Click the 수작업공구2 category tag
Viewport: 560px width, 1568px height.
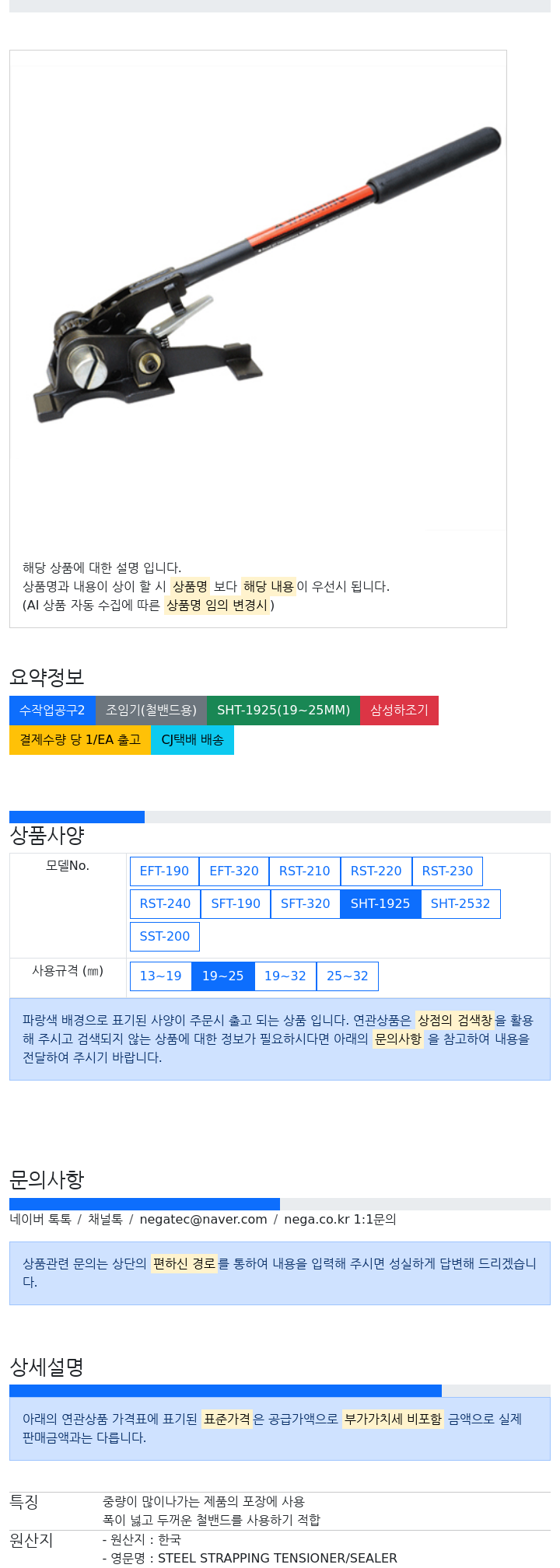click(52, 710)
